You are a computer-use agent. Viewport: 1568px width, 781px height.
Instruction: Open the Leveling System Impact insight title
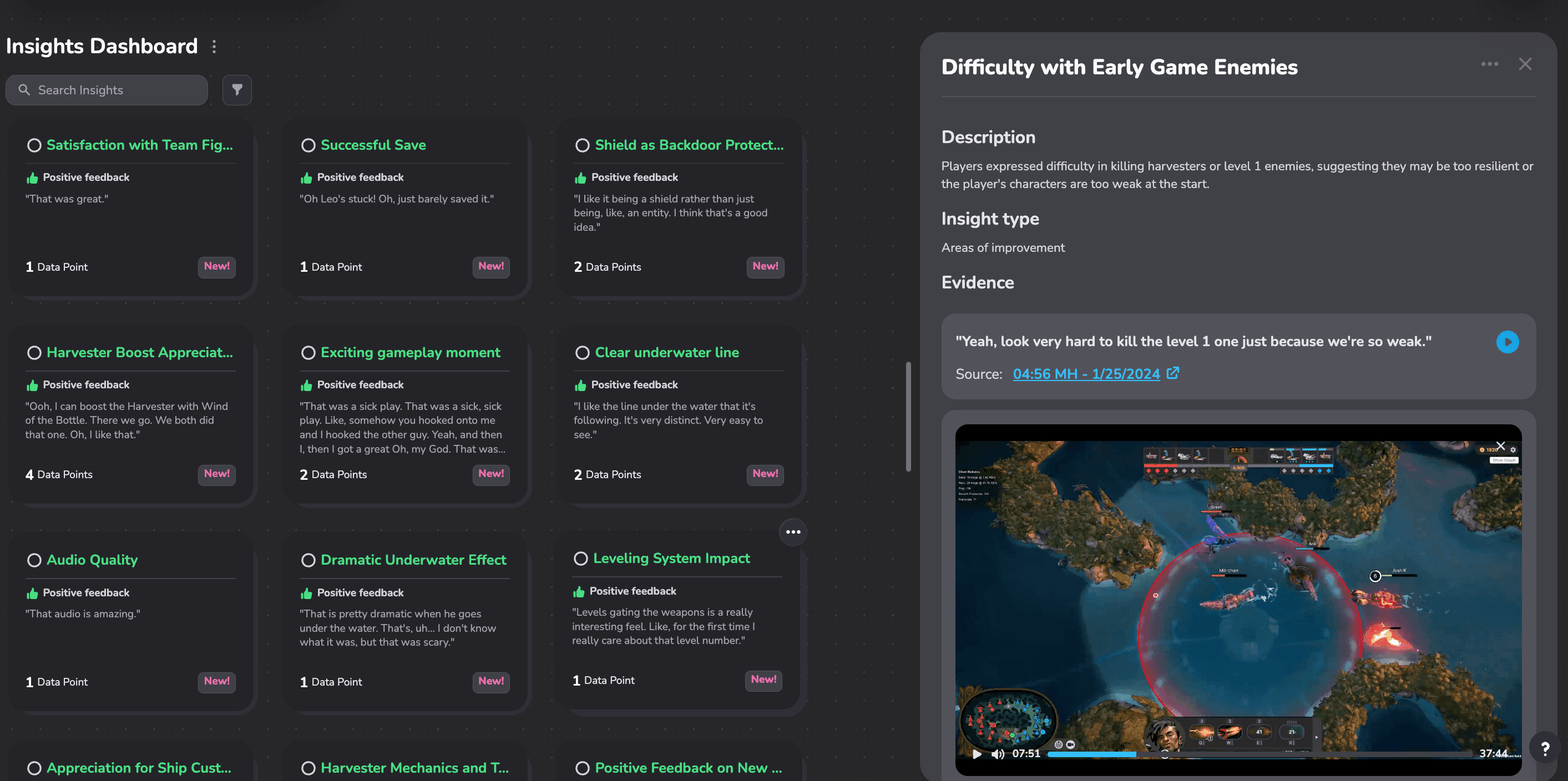point(671,558)
